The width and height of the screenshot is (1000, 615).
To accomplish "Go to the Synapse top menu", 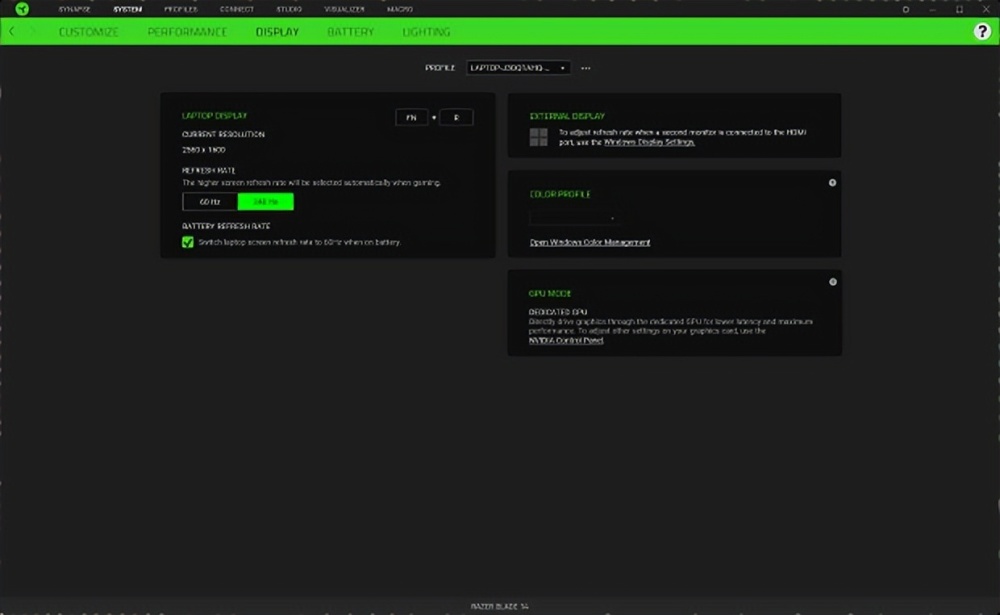I will 74,9.
